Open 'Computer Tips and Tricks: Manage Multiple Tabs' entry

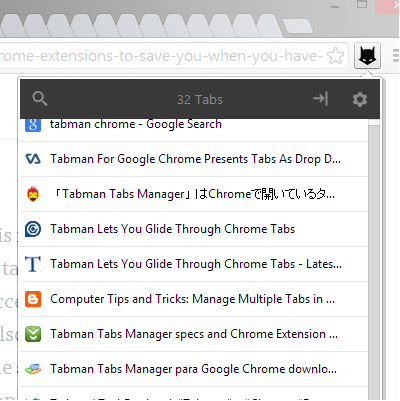[194, 299]
